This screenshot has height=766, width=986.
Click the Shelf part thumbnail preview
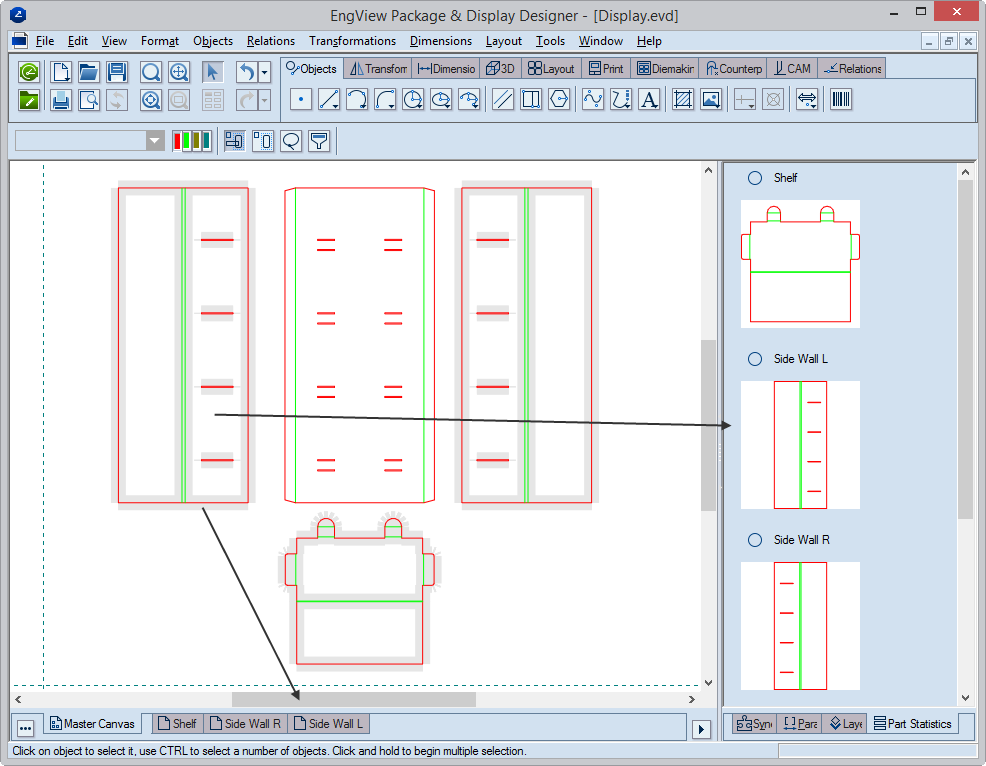(800, 263)
